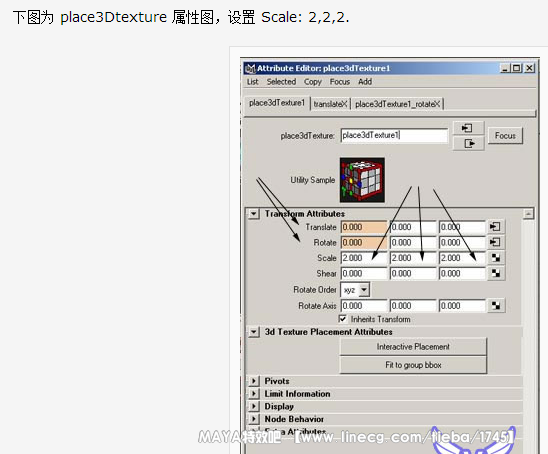548x454 pixels.
Task: Click the Rotate Z value field
Action: click(462, 243)
